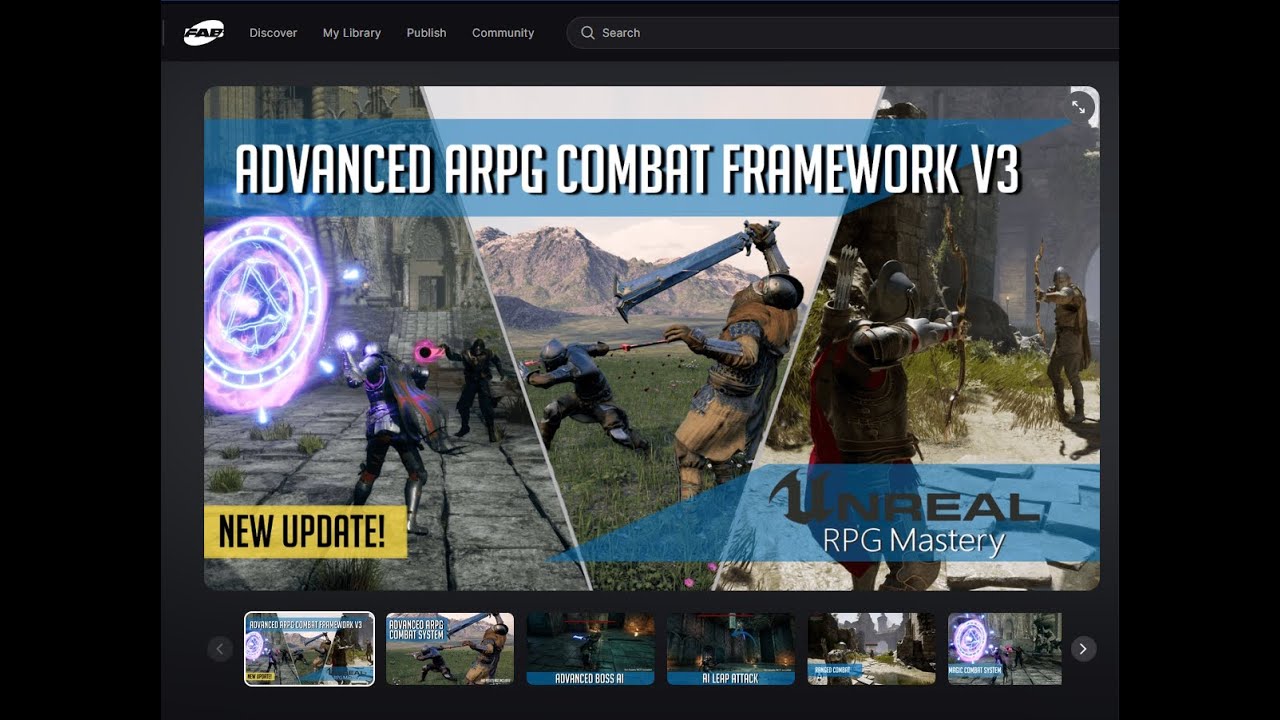Select the Magic Combat System thumbnail
The width and height of the screenshot is (1280, 720).
coord(1005,649)
